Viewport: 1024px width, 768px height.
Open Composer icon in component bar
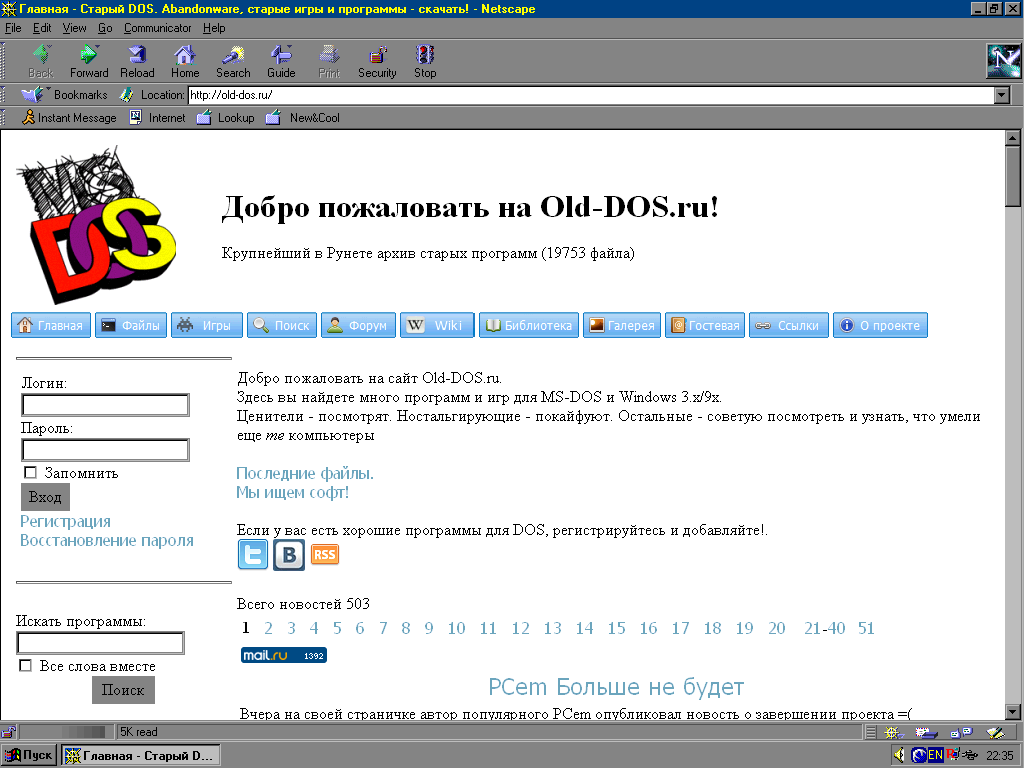click(995, 732)
